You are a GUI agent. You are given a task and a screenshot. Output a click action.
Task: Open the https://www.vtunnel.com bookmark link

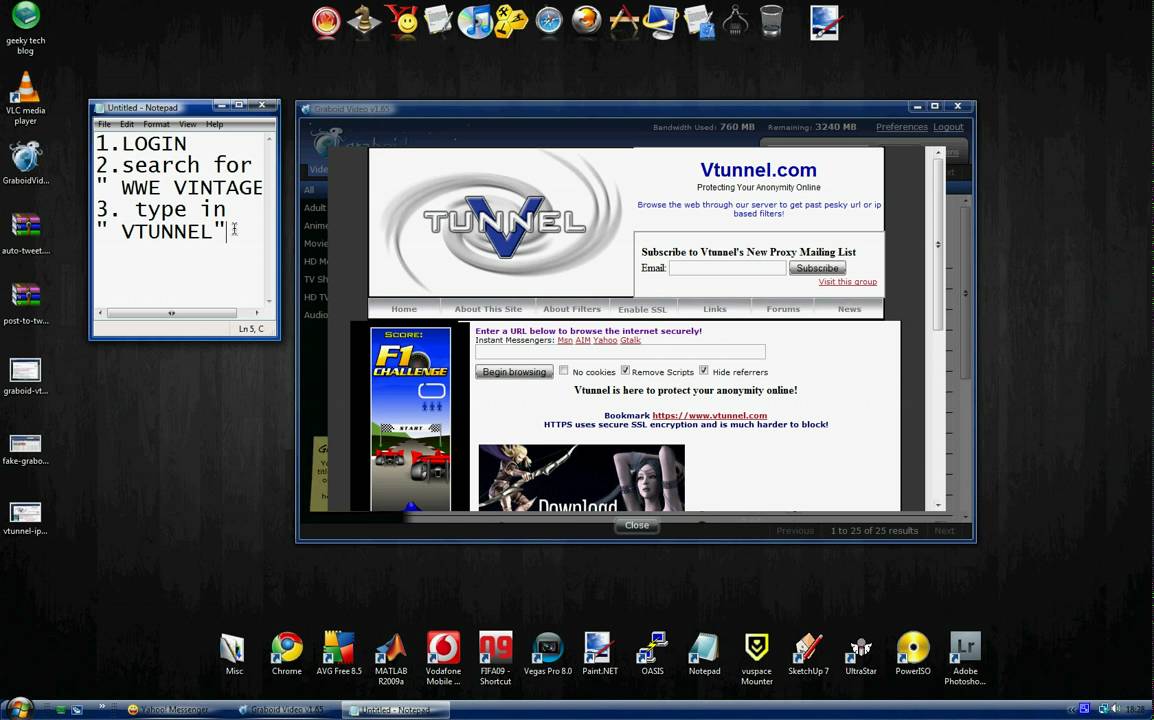click(x=709, y=415)
